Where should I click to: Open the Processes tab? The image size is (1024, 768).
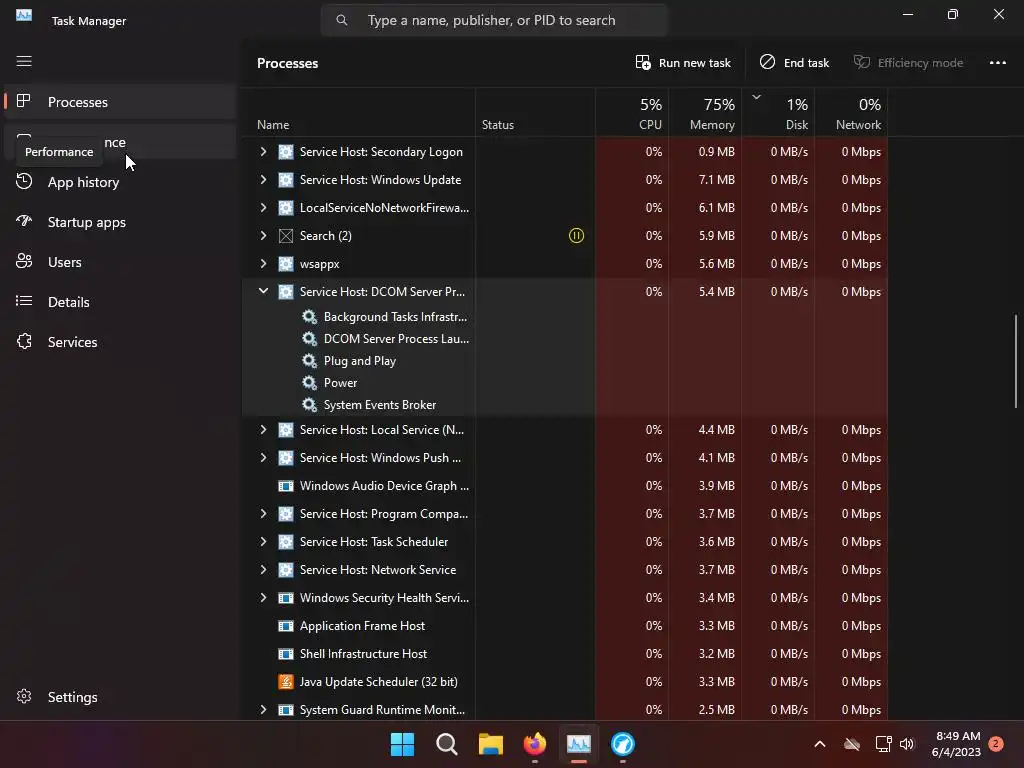tap(120, 102)
